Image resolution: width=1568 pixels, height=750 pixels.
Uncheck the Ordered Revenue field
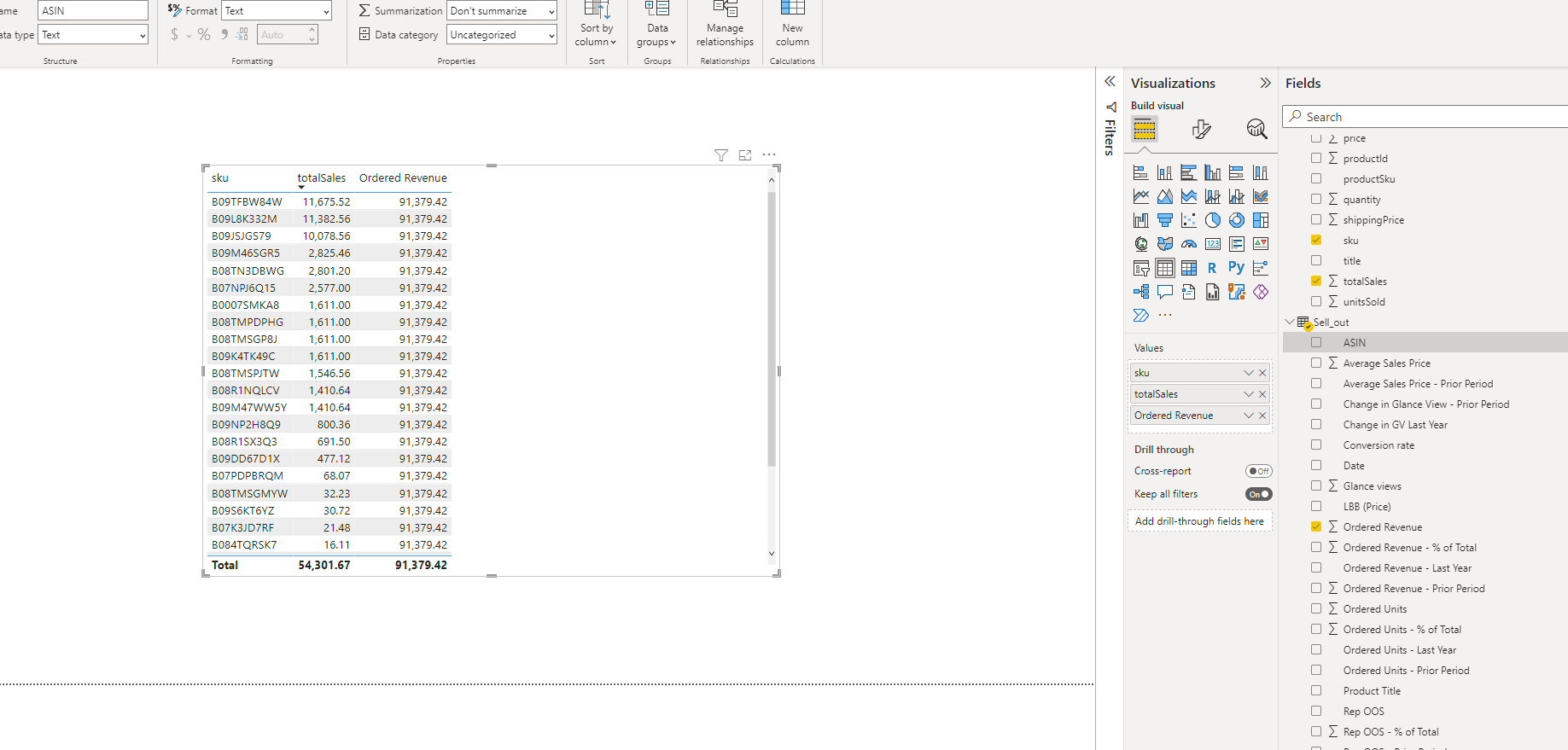(1316, 527)
